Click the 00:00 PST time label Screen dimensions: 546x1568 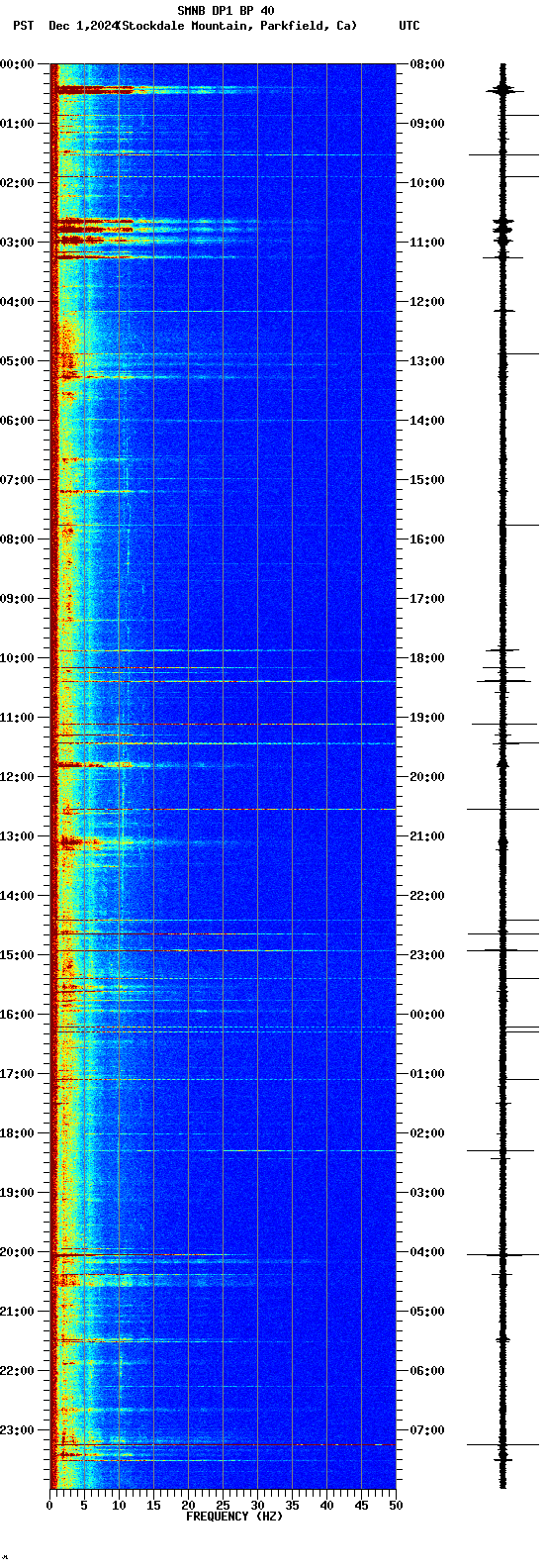coord(17,64)
